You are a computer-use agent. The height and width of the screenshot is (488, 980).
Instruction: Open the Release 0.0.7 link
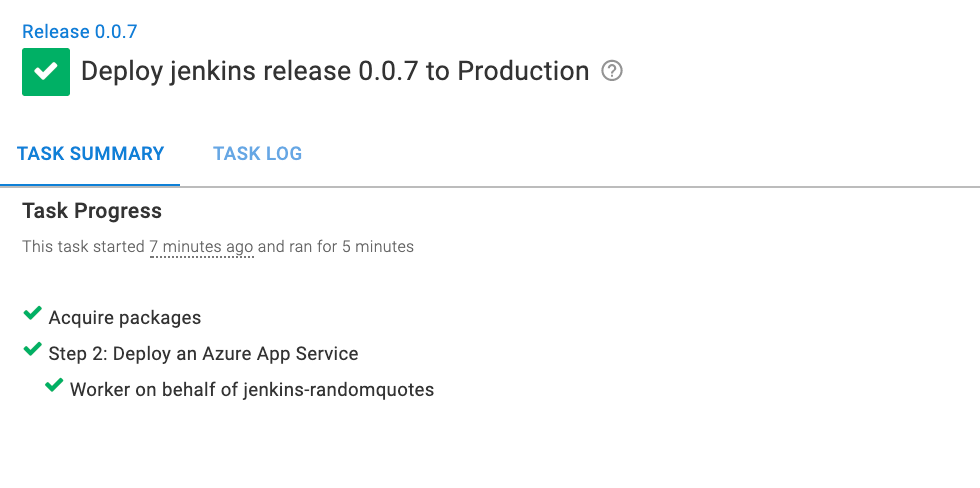(x=79, y=31)
